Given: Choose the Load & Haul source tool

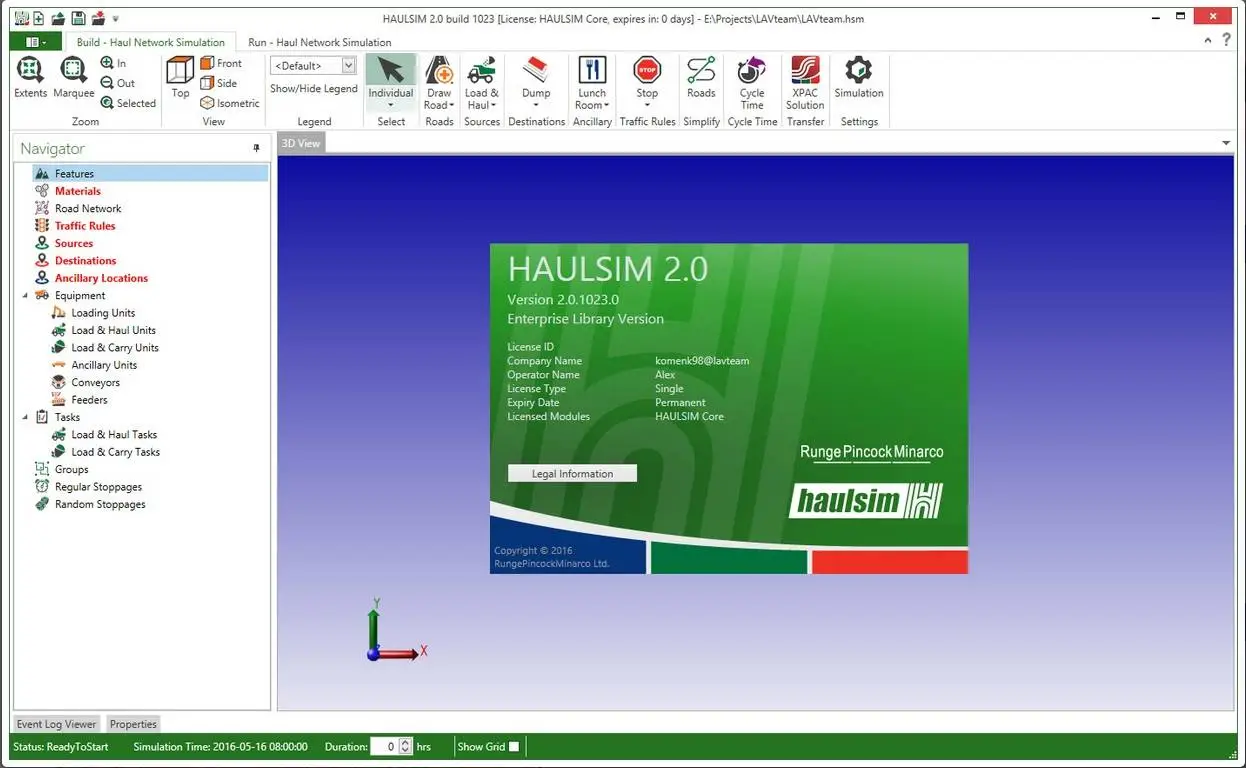Looking at the screenshot, I should (481, 83).
